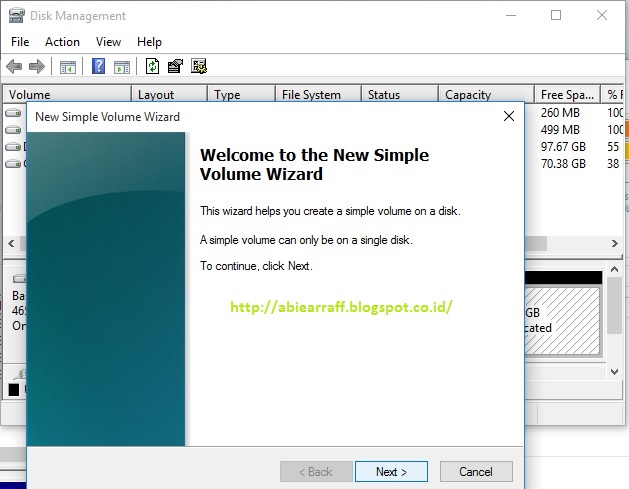Screen dimensions: 629x489
Task: Click the horizontal scrollbar right arrow
Action: coord(615,243)
